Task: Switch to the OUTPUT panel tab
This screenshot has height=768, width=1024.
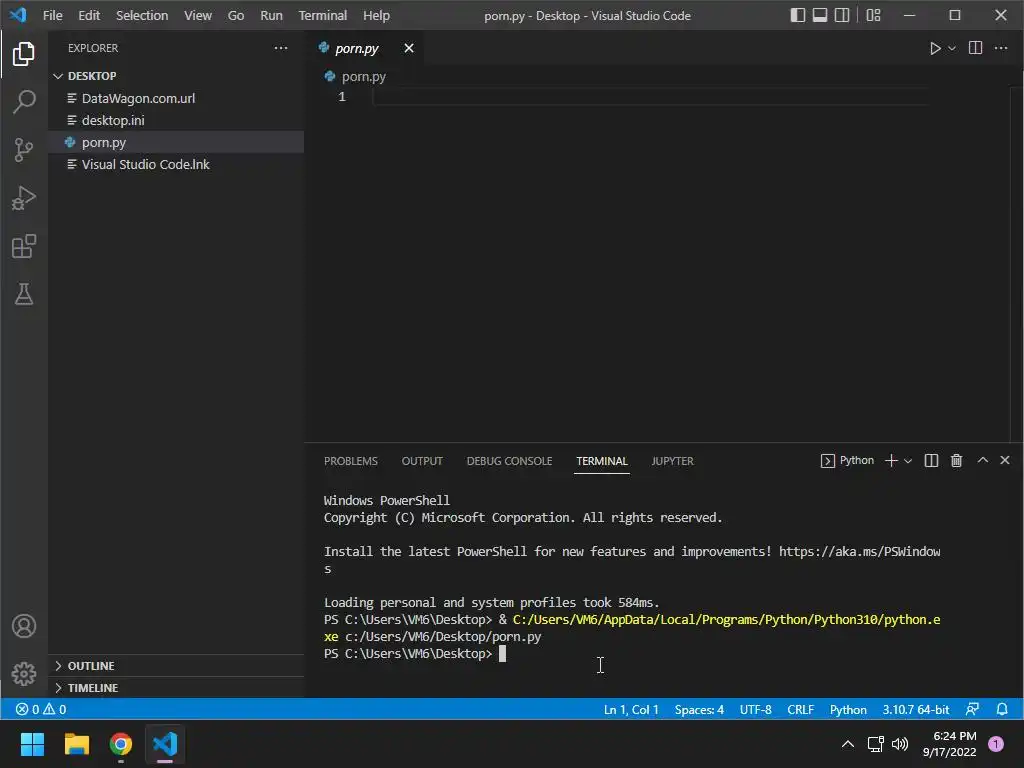Action: coord(422,461)
